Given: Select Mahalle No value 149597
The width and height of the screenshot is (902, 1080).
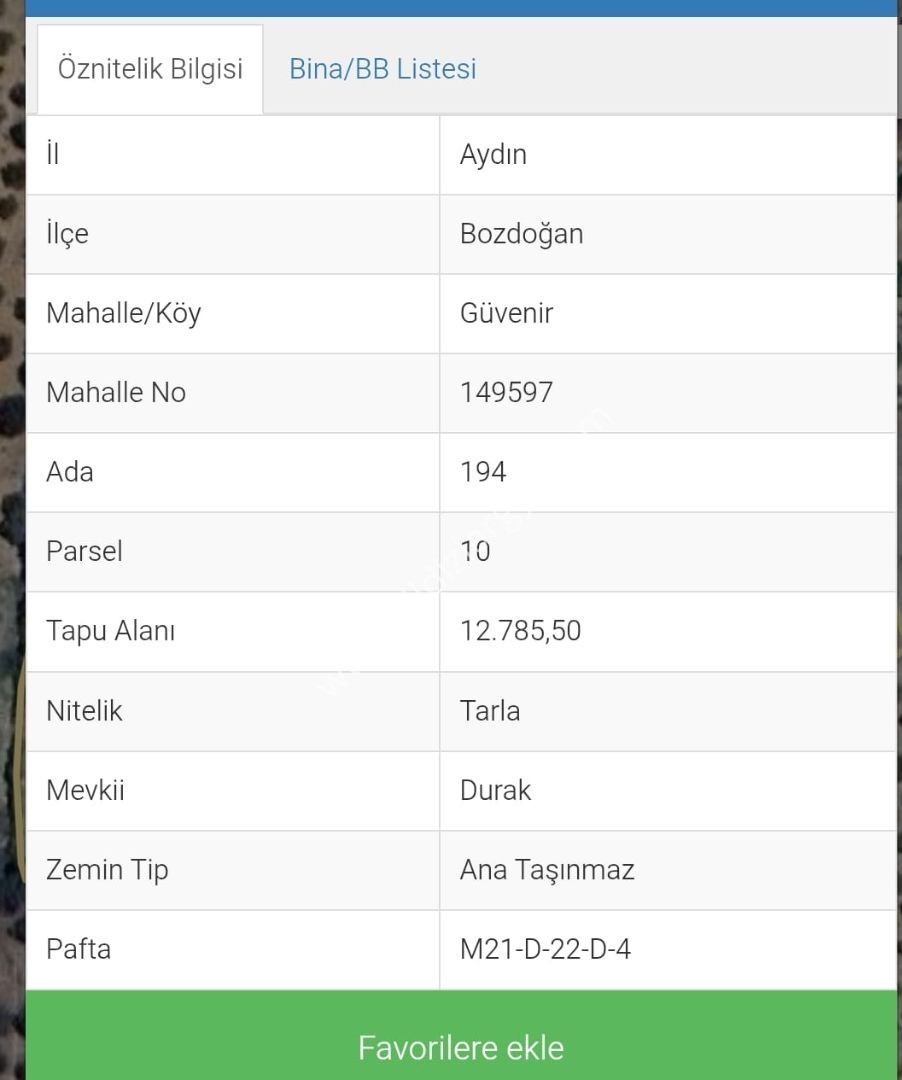Looking at the screenshot, I should 506,393.
